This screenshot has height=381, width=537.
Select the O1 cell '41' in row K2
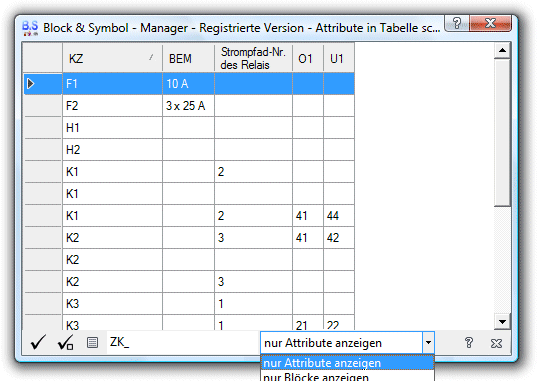coord(308,237)
